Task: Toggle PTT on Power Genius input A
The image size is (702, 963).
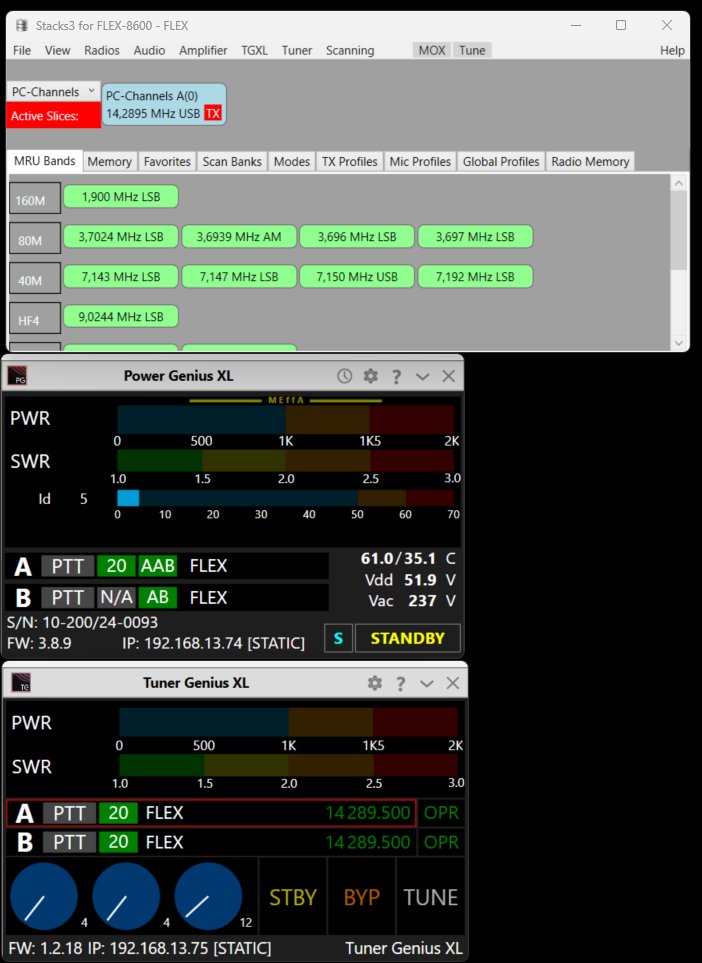Action: [68, 566]
